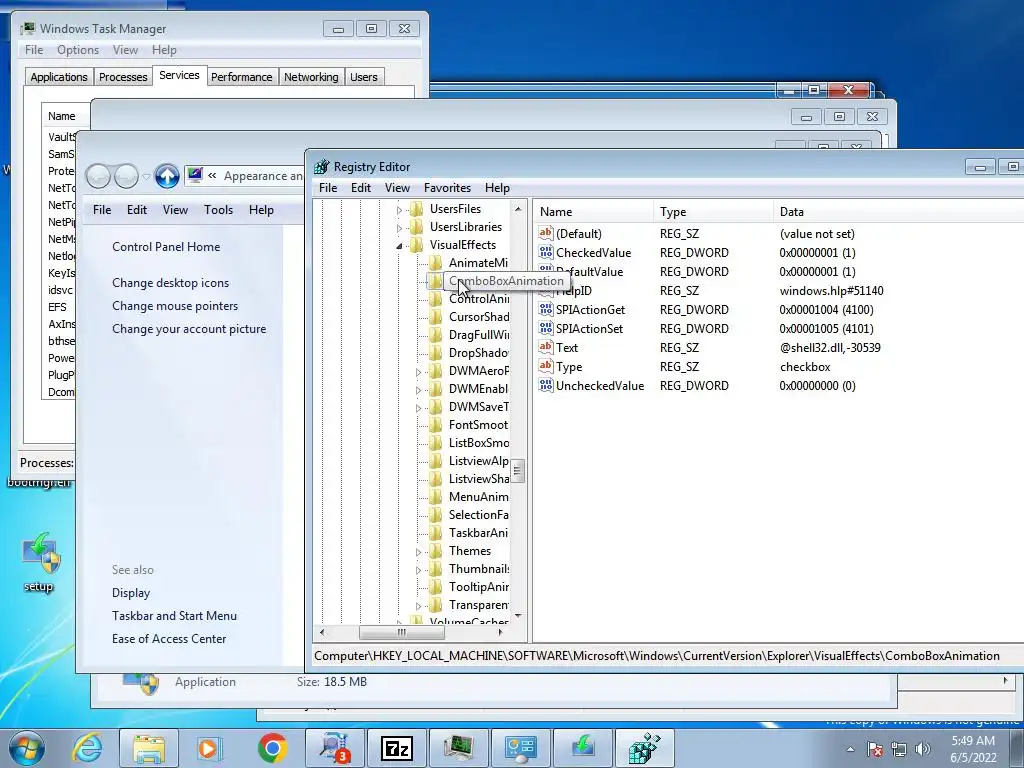Viewport: 1024px width, 768px height.
Task: Select the MenuAnimation registry key
Action: (479, 497)
